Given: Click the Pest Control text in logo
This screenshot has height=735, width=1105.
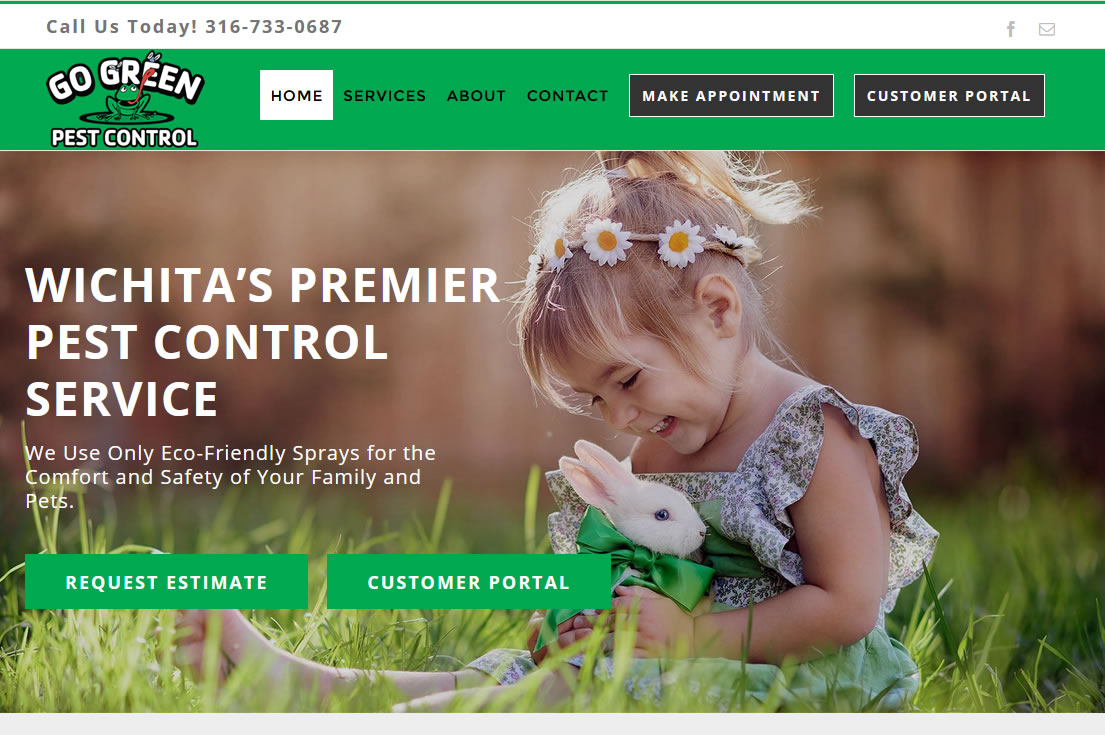Looking at the screenshot, I should point(124,137).
